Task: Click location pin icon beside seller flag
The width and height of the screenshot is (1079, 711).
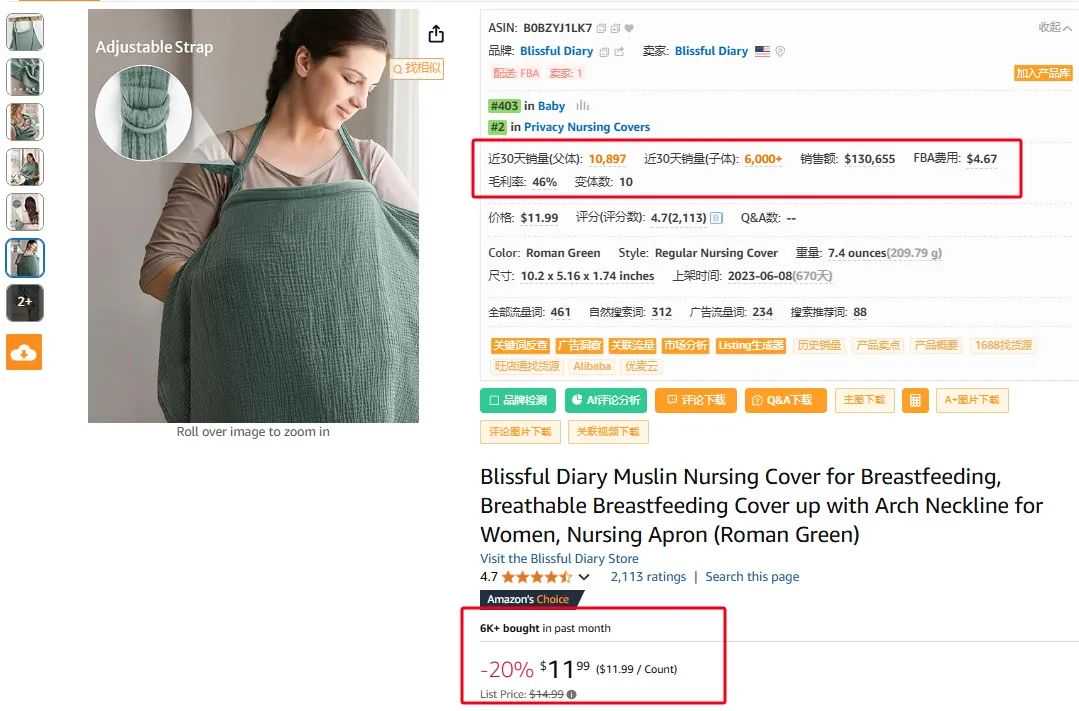Action: [780, 51]
